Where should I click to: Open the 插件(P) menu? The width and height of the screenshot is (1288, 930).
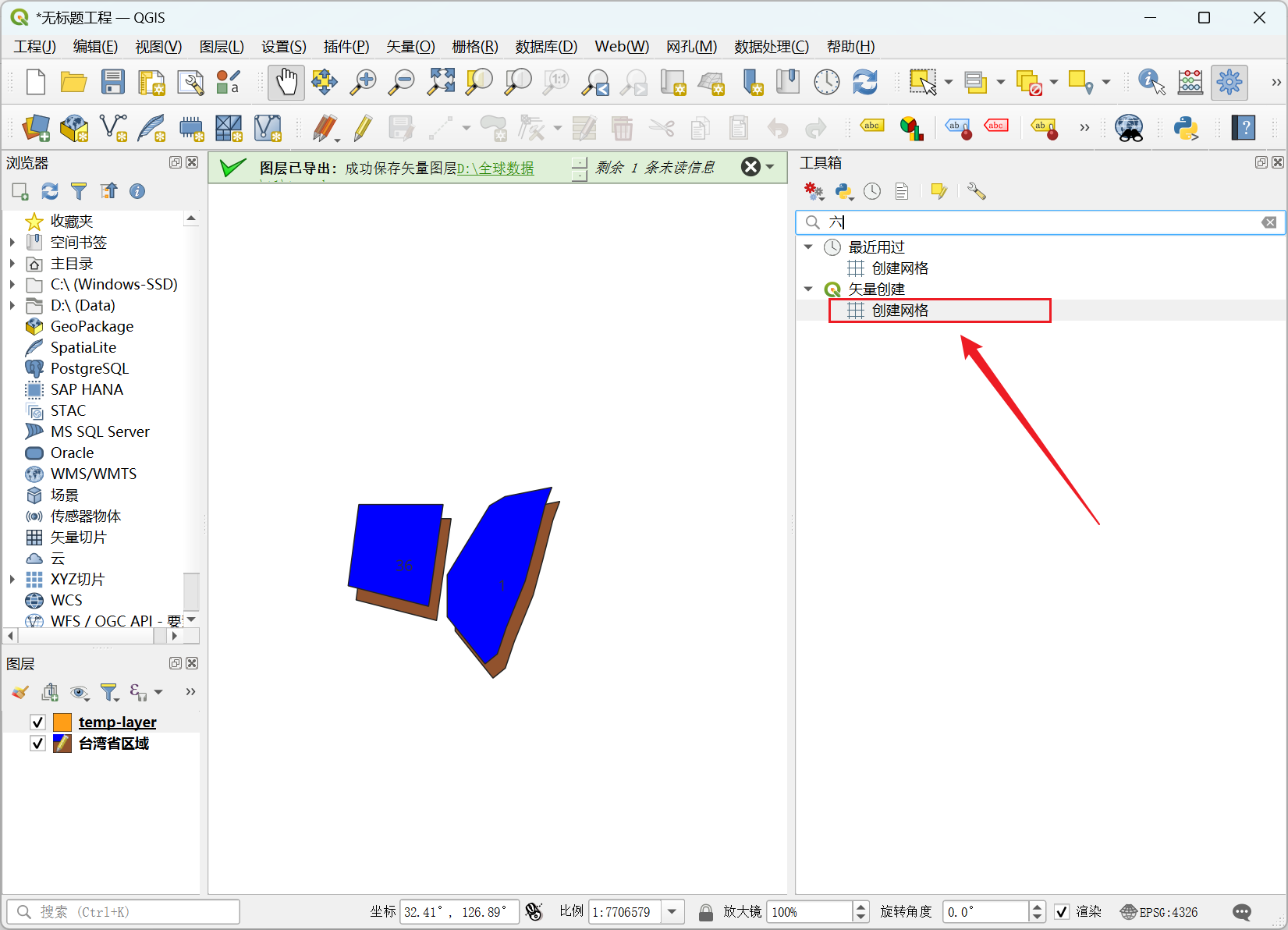tap(346, 47)
